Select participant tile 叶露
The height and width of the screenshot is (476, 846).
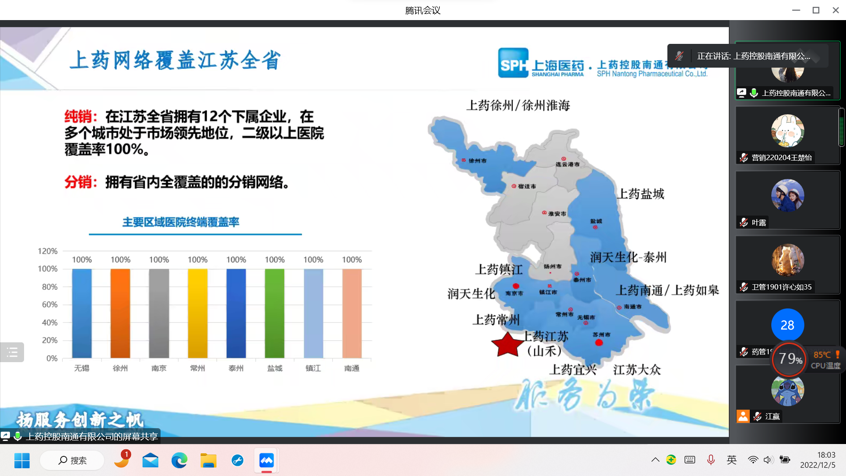787,200
